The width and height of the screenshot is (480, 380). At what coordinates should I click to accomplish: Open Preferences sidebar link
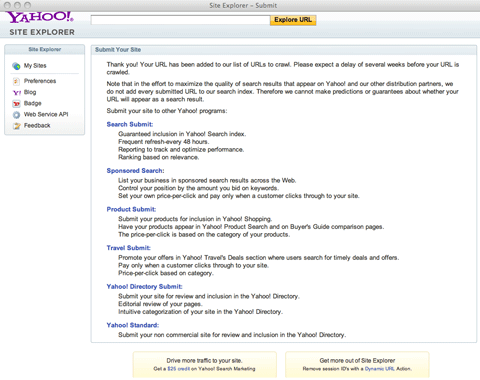tap(40, 81)
